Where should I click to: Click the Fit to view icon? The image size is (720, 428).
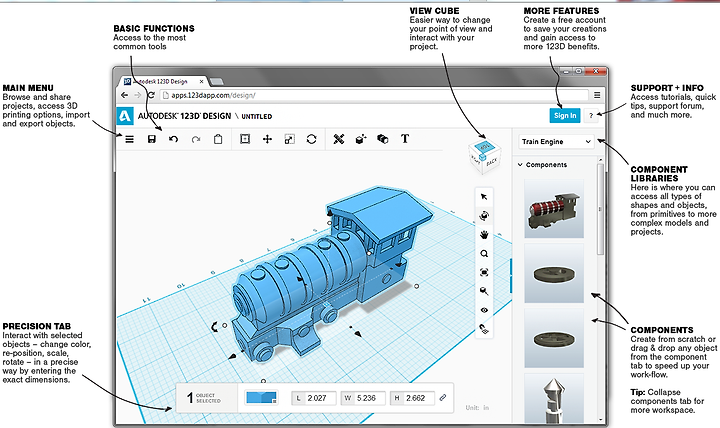click(x=484, y=272)
